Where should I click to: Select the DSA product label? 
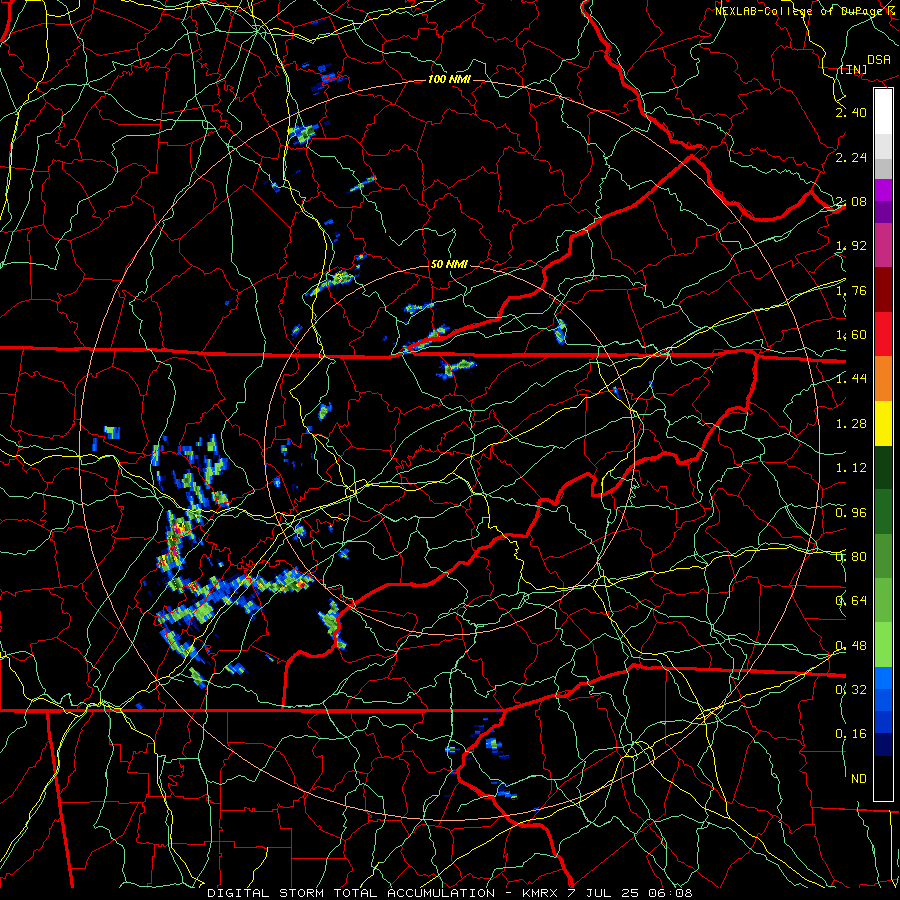pos(879,60)
